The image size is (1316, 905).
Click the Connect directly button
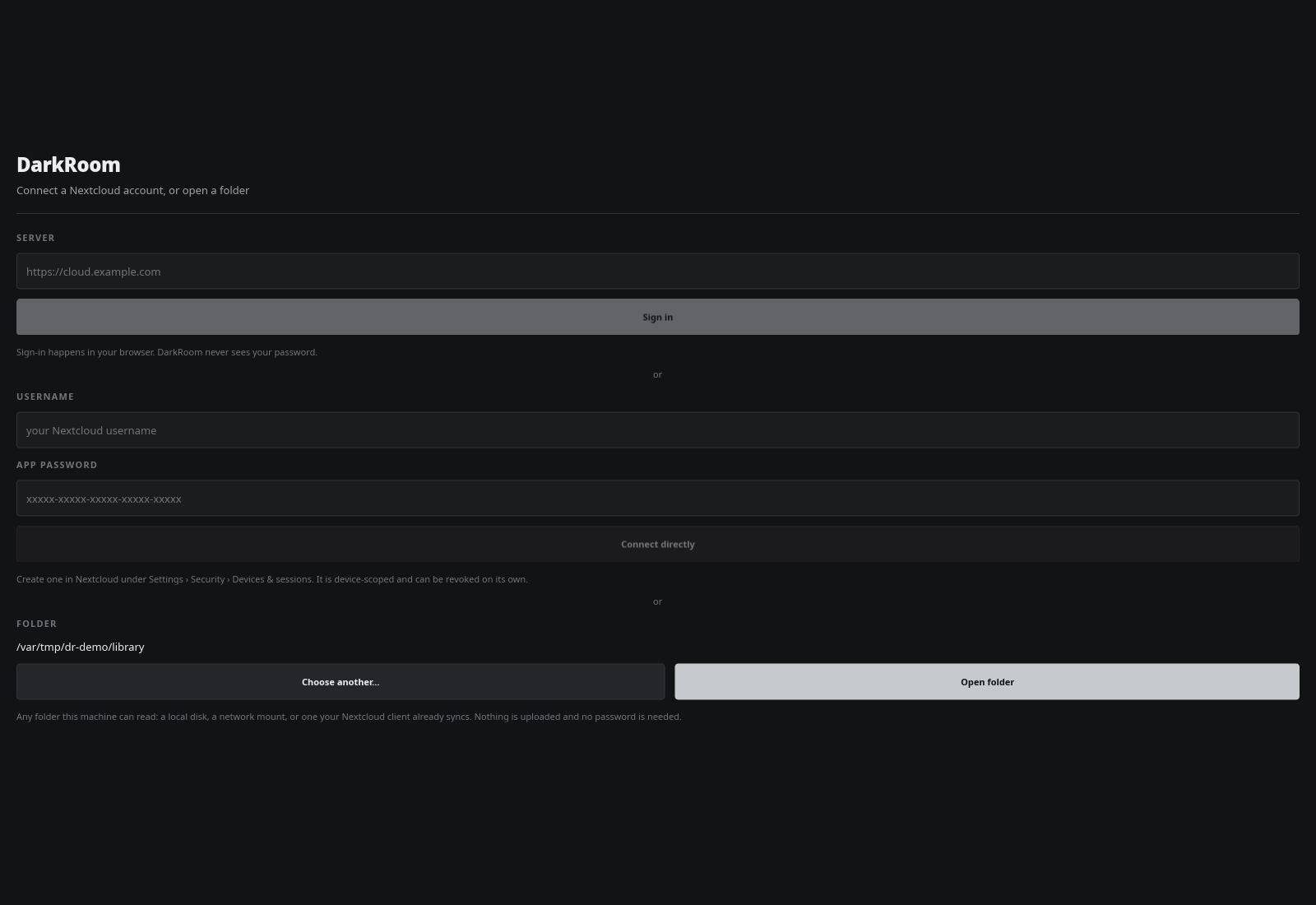[658, 544]
